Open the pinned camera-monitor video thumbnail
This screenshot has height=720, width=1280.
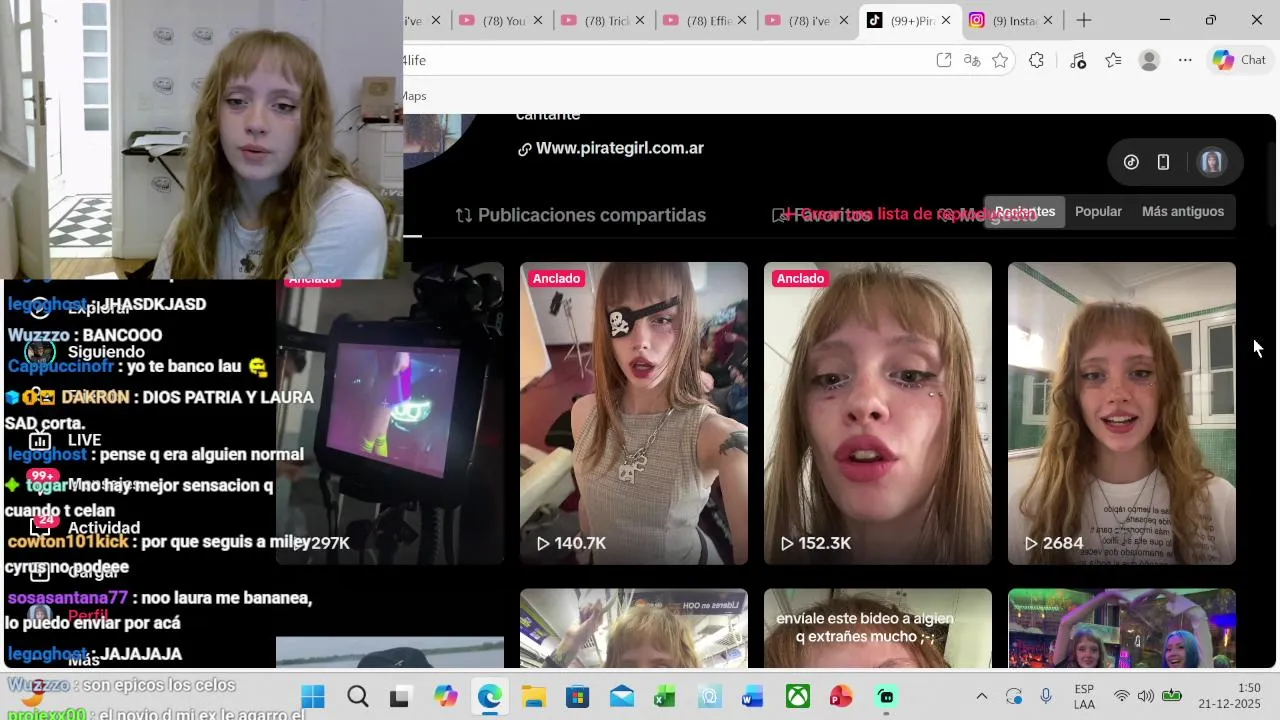(x=390, y=413)
